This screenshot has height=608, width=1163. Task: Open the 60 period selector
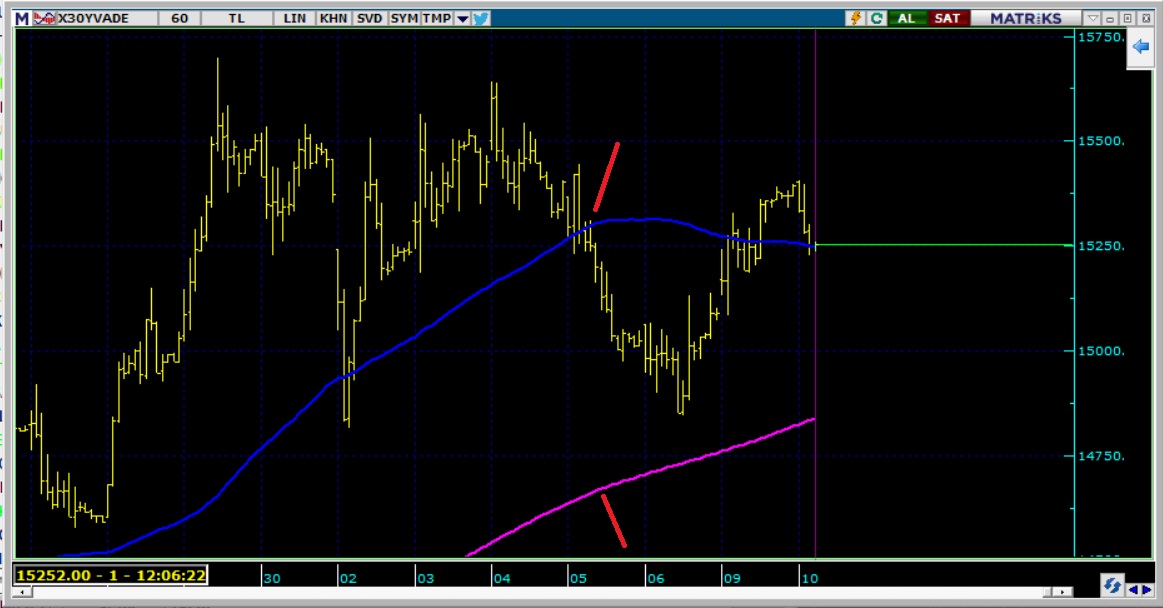pos(179,18)
